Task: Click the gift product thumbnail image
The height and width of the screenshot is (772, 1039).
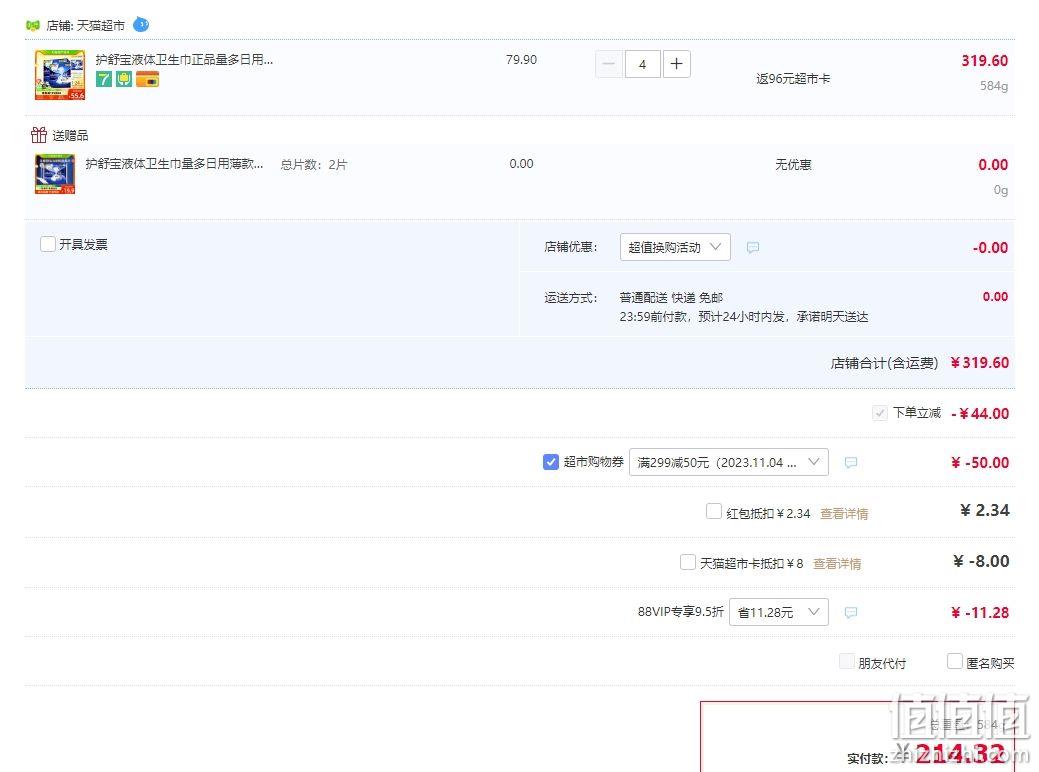Action: click(55, 174)
